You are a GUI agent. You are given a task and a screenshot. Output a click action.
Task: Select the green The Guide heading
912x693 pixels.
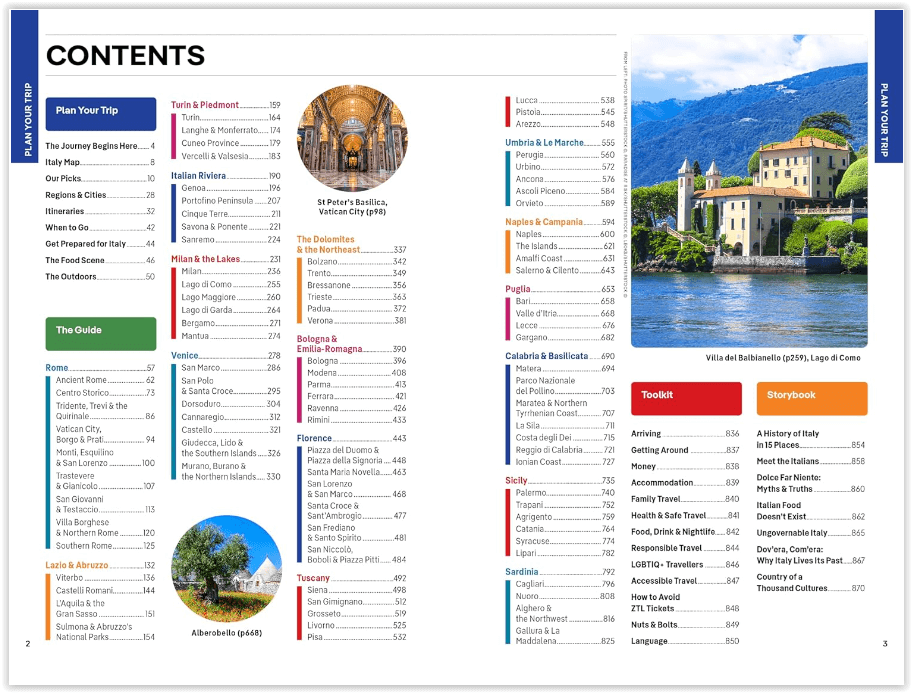100,331
